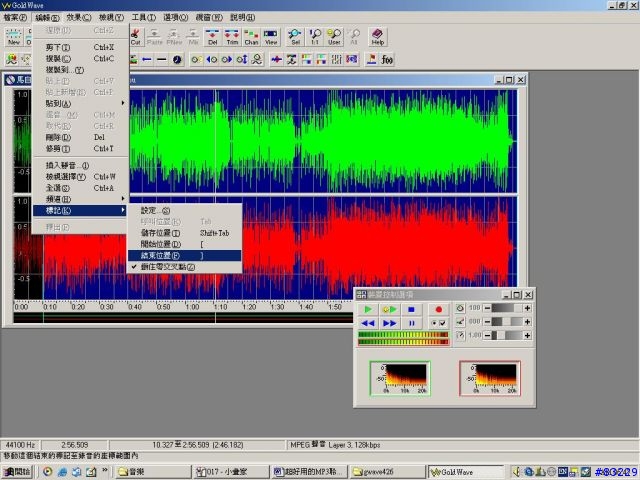The image size is (640, 480).
Task: Open the 檔案(F) File menu
Action: click(15, 18)
